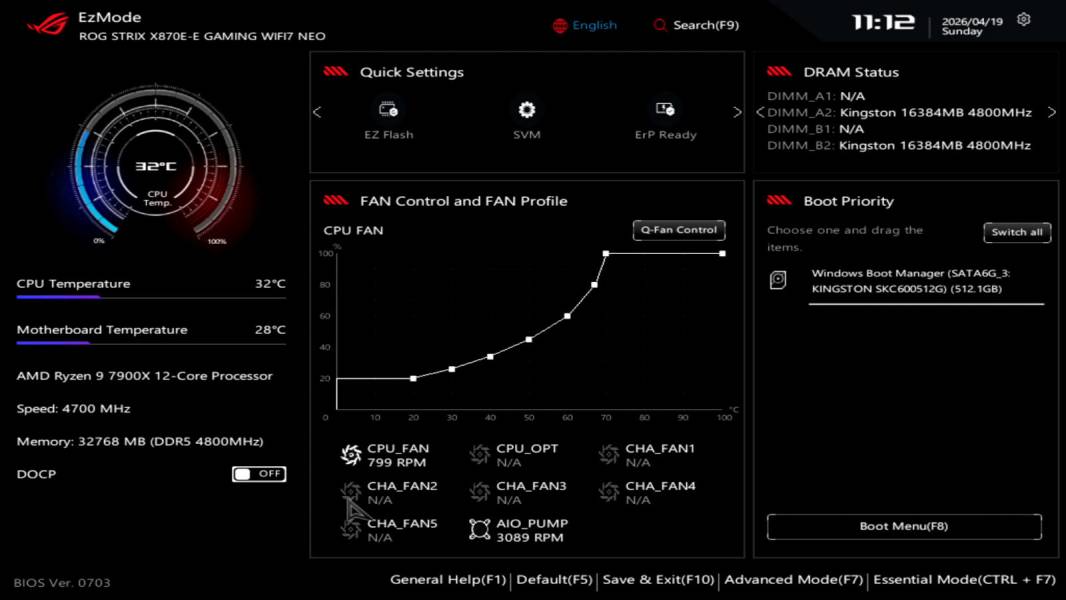Click Memory: 32768 MB text
Image resolution: width=1066 pixels, height=600 pixels.
[x=139, y=441]
